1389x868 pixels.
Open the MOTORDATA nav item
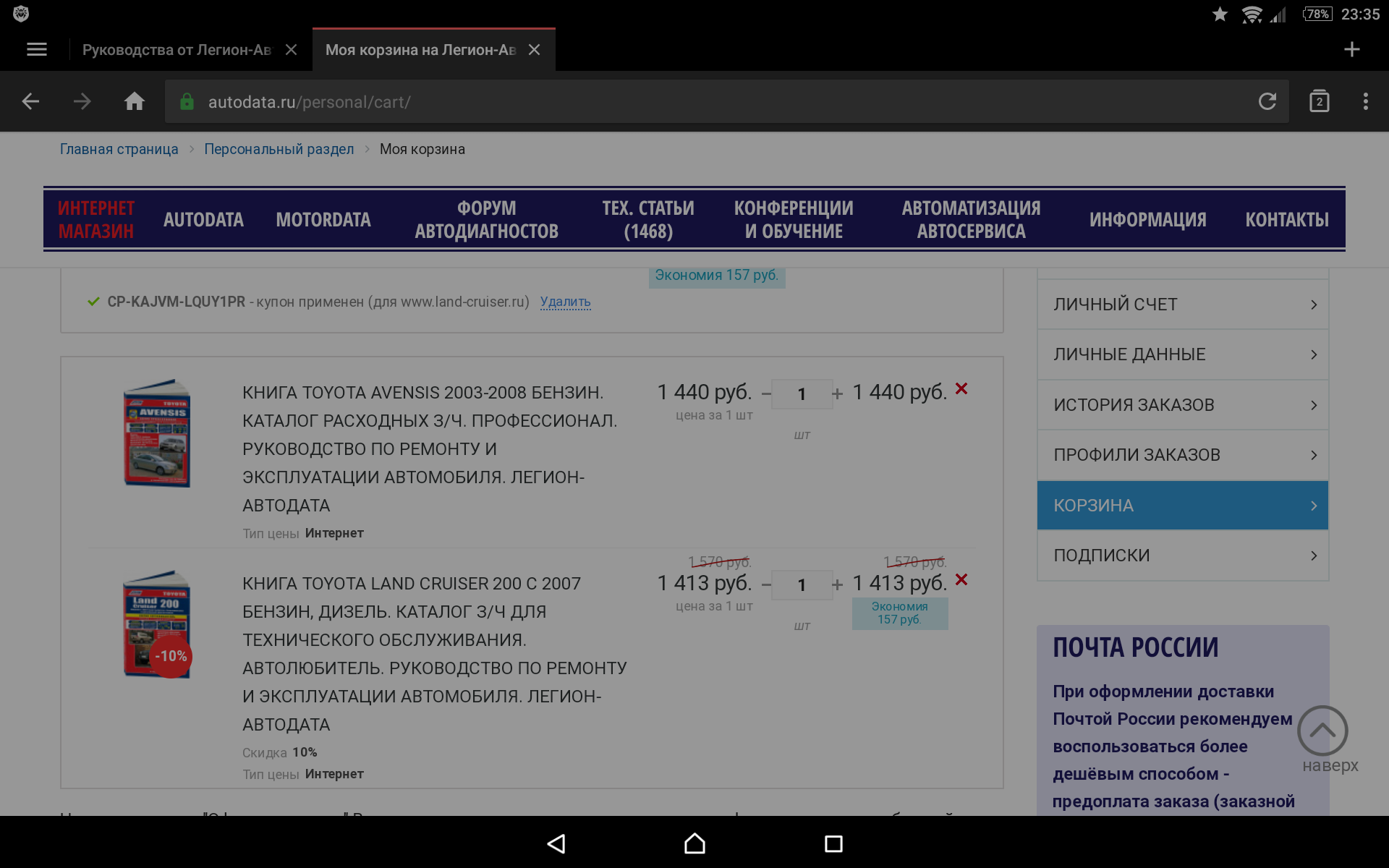[x=323, y=219]
